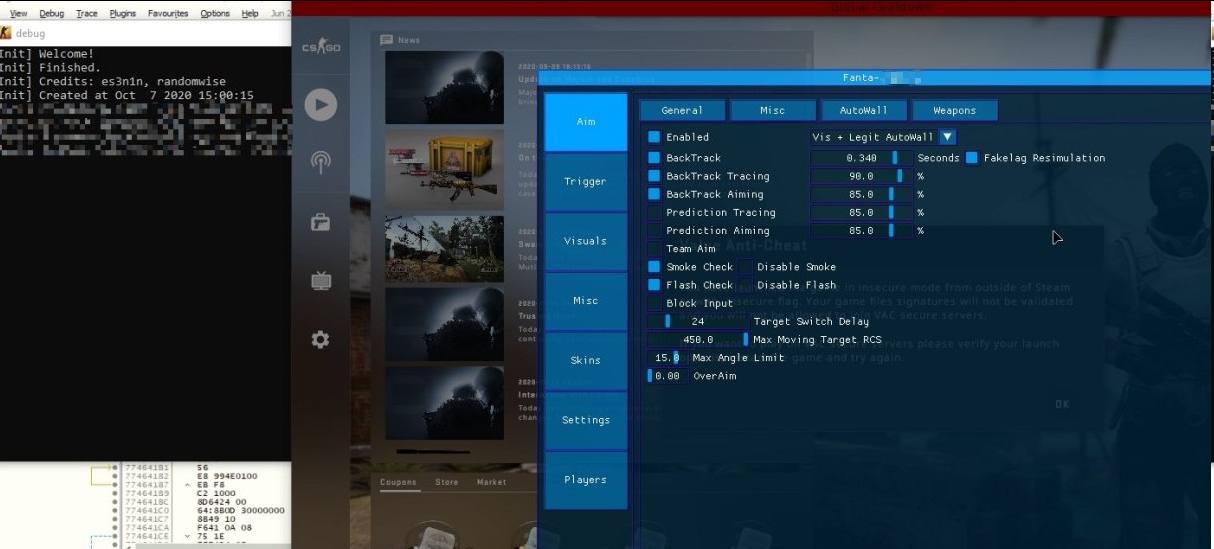Open the Options menu in the debugger
Image resolution: width=1214 pixels, height=549 pixels.
point(215,14)
